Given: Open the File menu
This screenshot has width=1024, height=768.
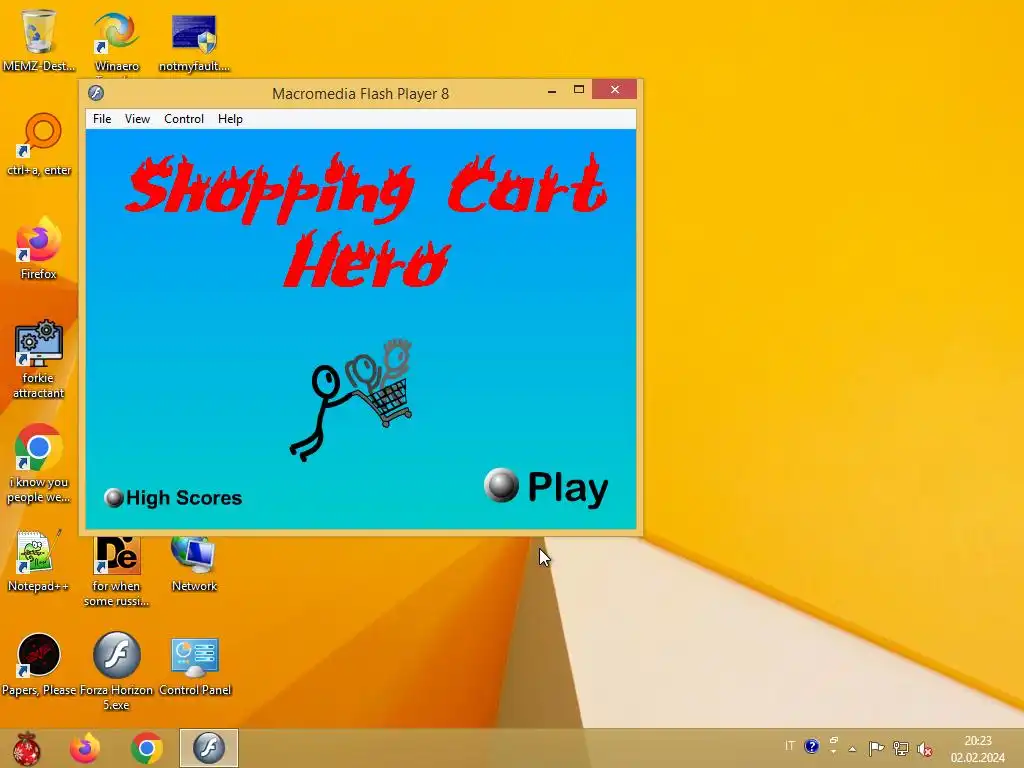Looking at the screenshot, I should click(x=102, y=119).
